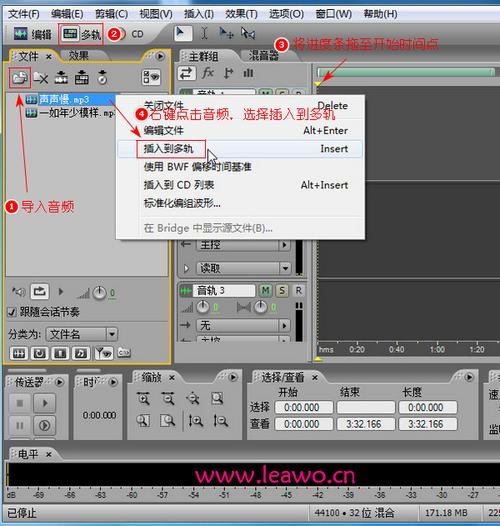Toggle show MIDI files filter button

[x=81, y=353]
